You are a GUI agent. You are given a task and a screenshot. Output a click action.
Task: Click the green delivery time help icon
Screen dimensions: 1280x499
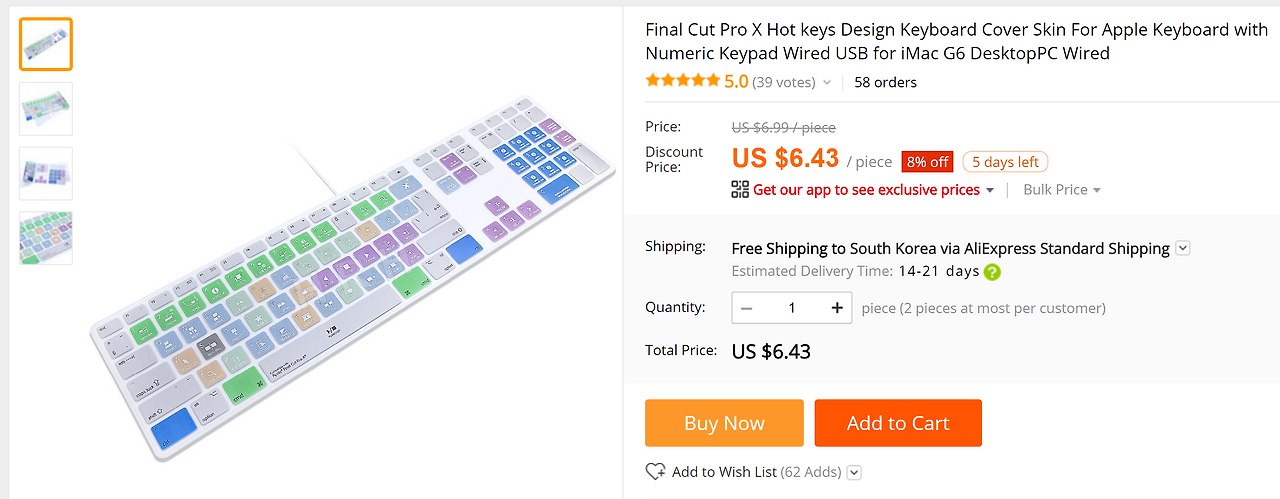[992, 272]
